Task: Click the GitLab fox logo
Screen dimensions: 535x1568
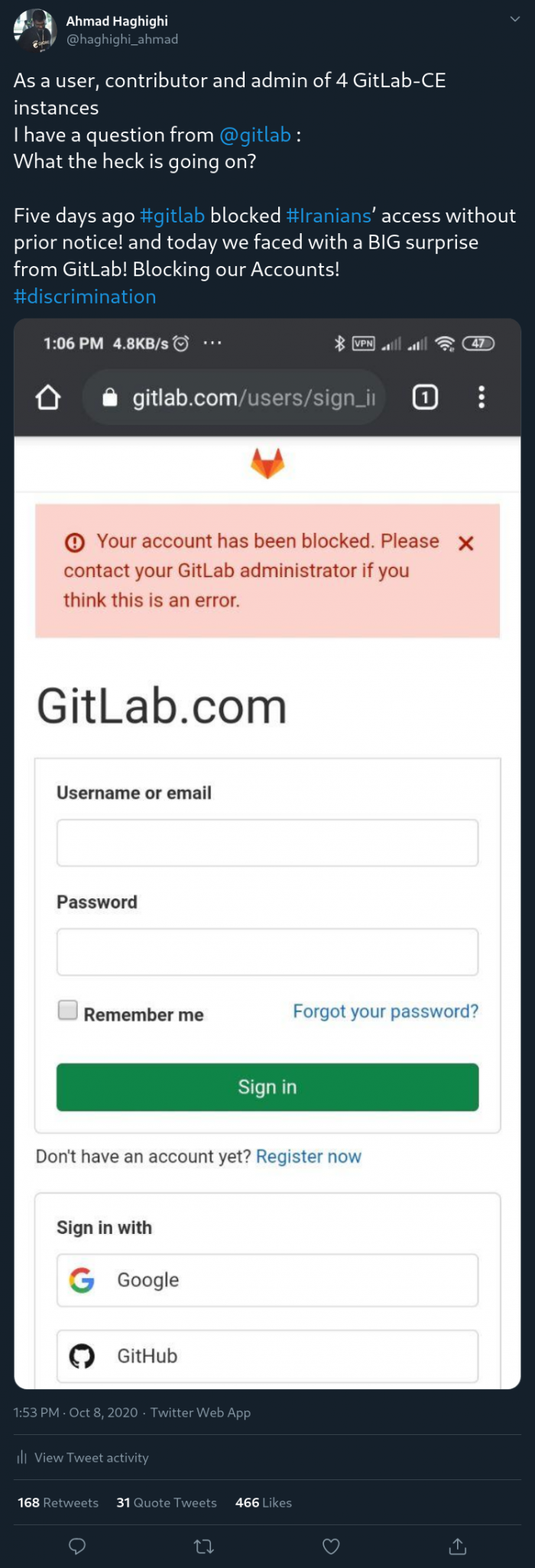Action: pyautogui.click(x=267, y=463)
